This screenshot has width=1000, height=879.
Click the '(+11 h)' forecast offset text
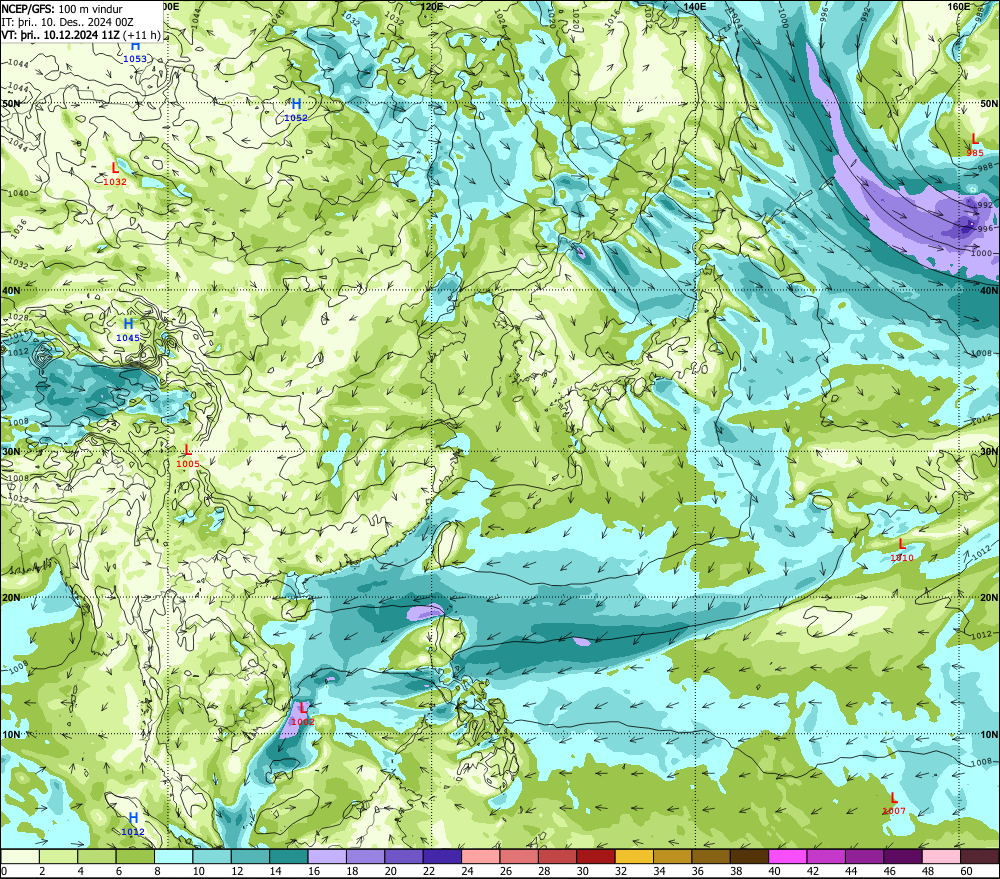[x=142, y=34]
